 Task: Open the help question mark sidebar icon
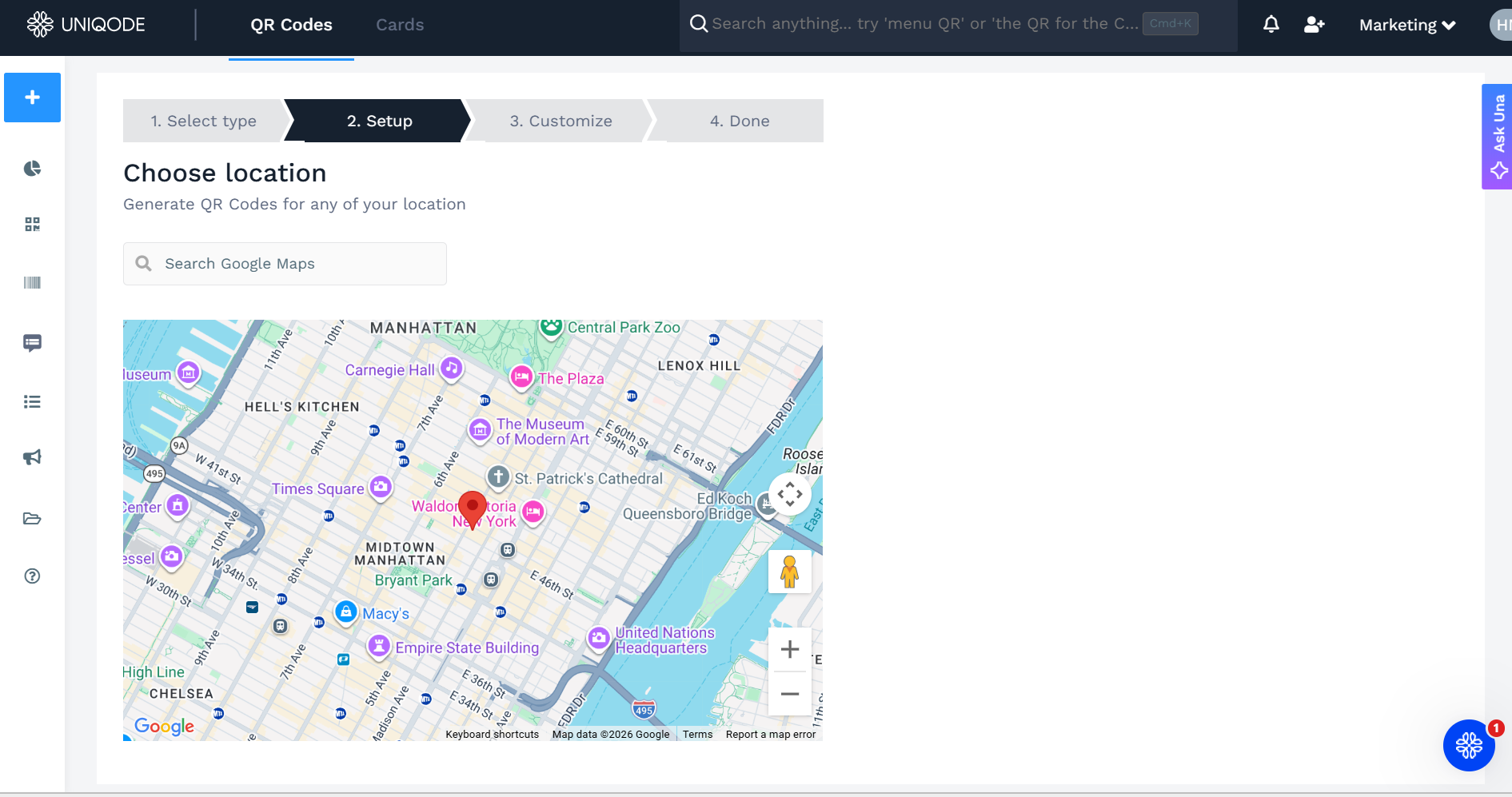point(32,576)
